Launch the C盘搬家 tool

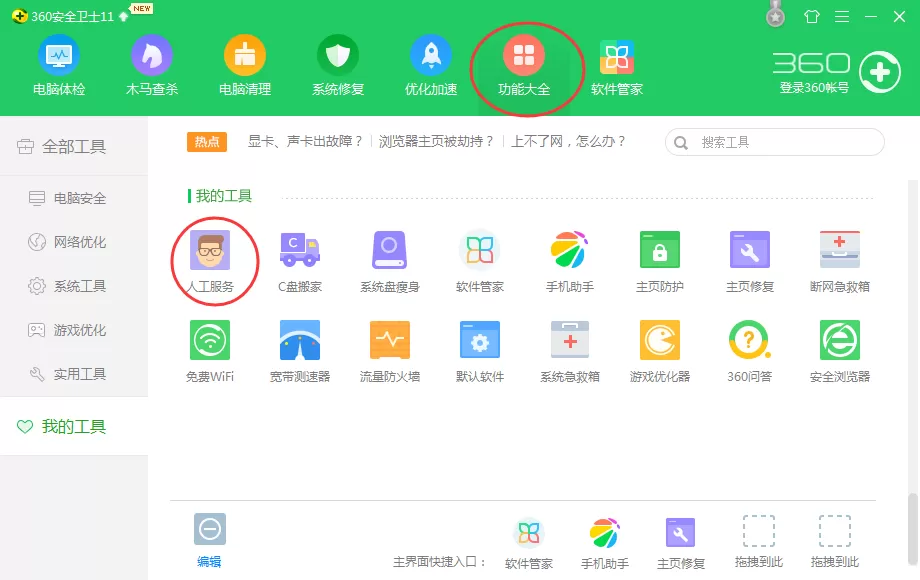[300, 262]
